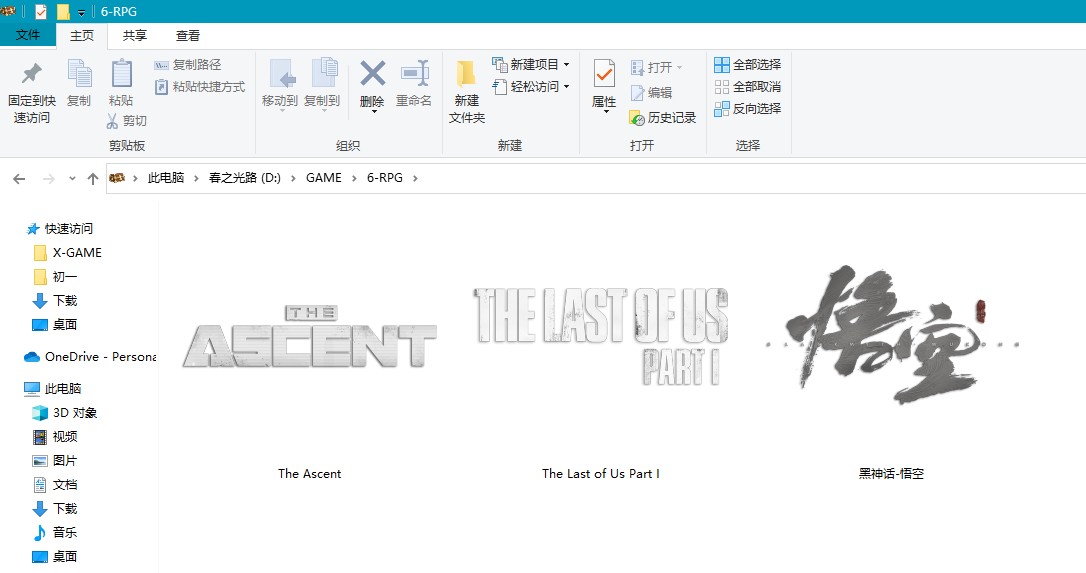Switch to the 共享 ribbon tab

(134, 35)
